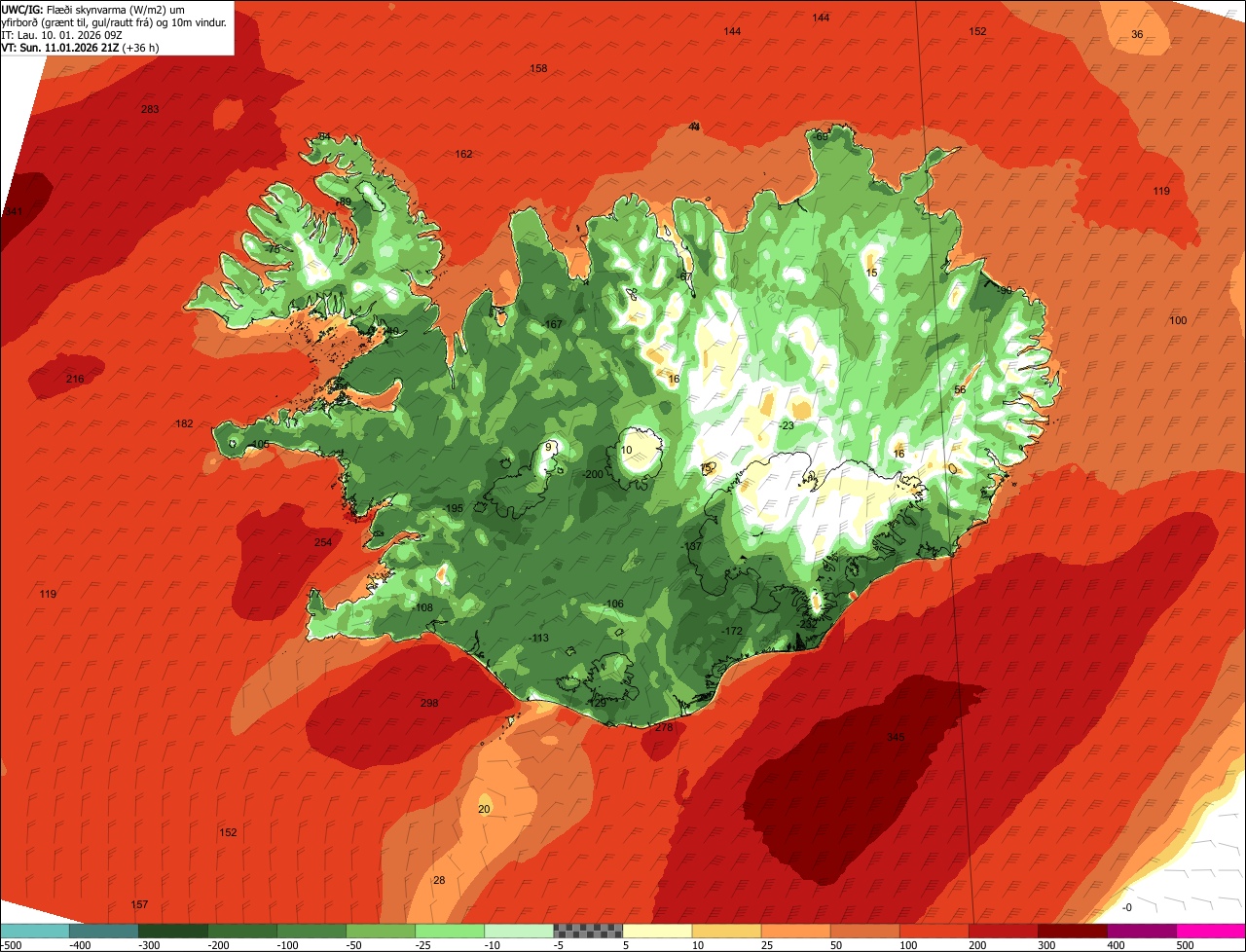Viewport: 1246px width, 952px height.
Task: Select the pale green legend swatch between -25 and -10
Action: pos(450,931)
